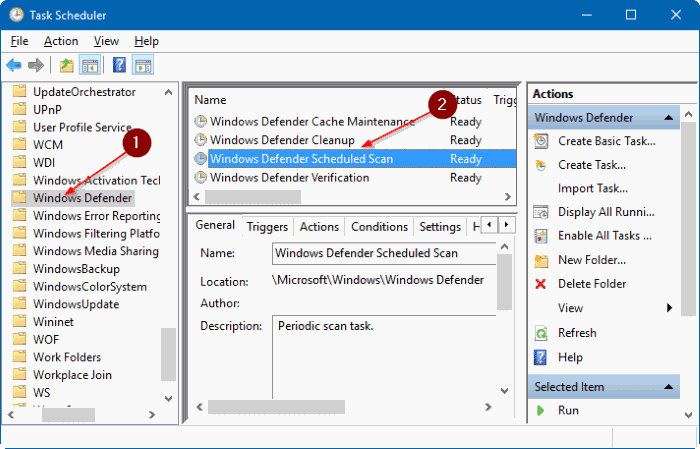Click the clock icon of Cache Maintenance task

click(x=200, y=121)
